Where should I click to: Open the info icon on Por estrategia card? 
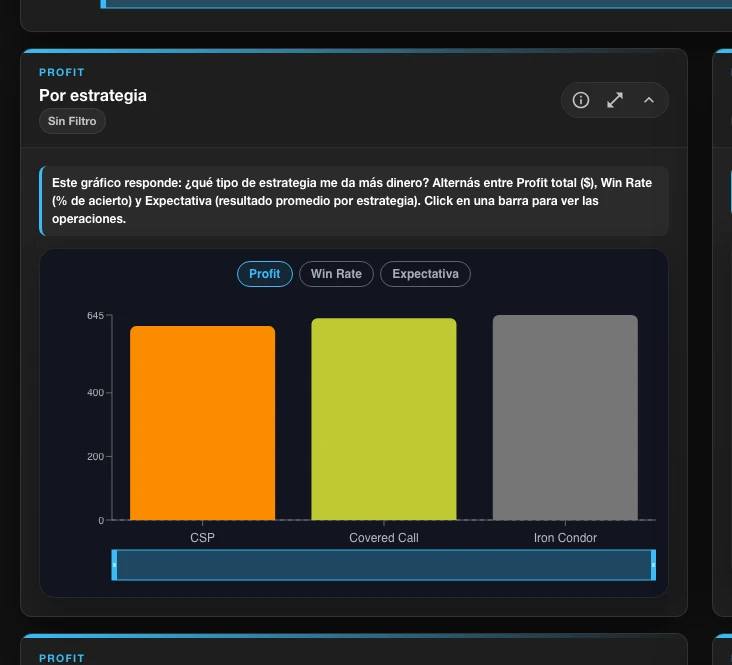tap(581, 100)
